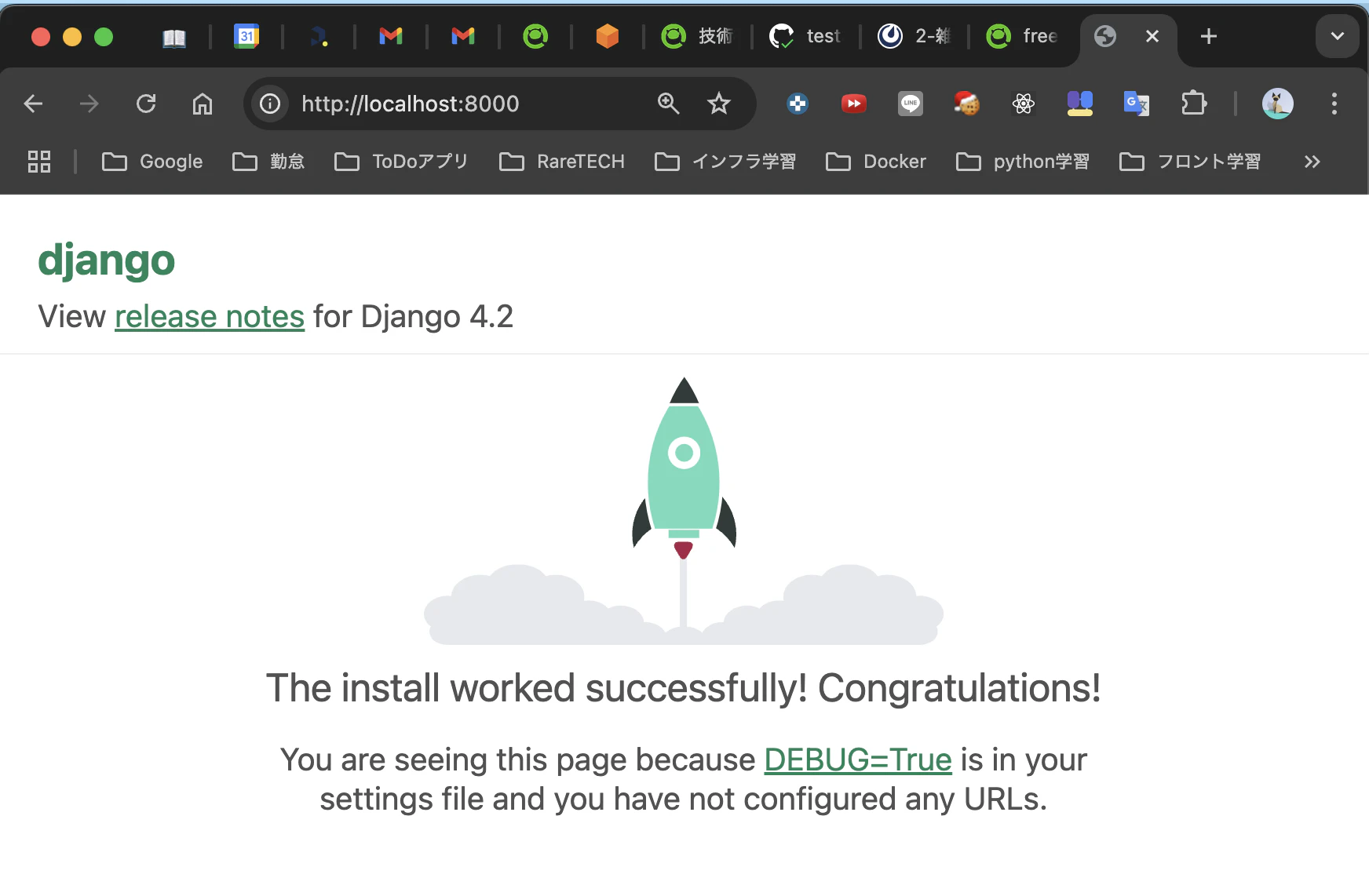Expand the RareTECH bookmarks folder
The image size is (1369, 896).
562,162
